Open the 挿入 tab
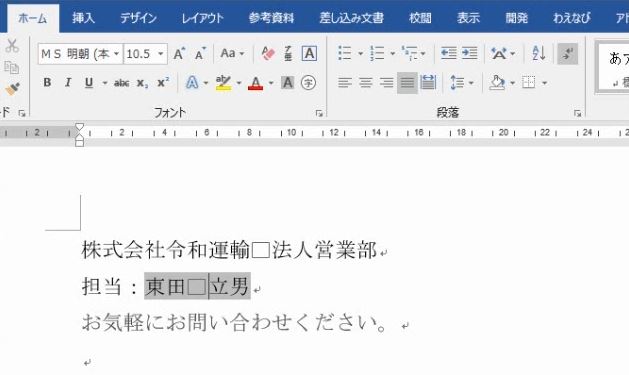The height and width of the screenshot is (375, 629). pyautogui.click(x=83, y=18)
